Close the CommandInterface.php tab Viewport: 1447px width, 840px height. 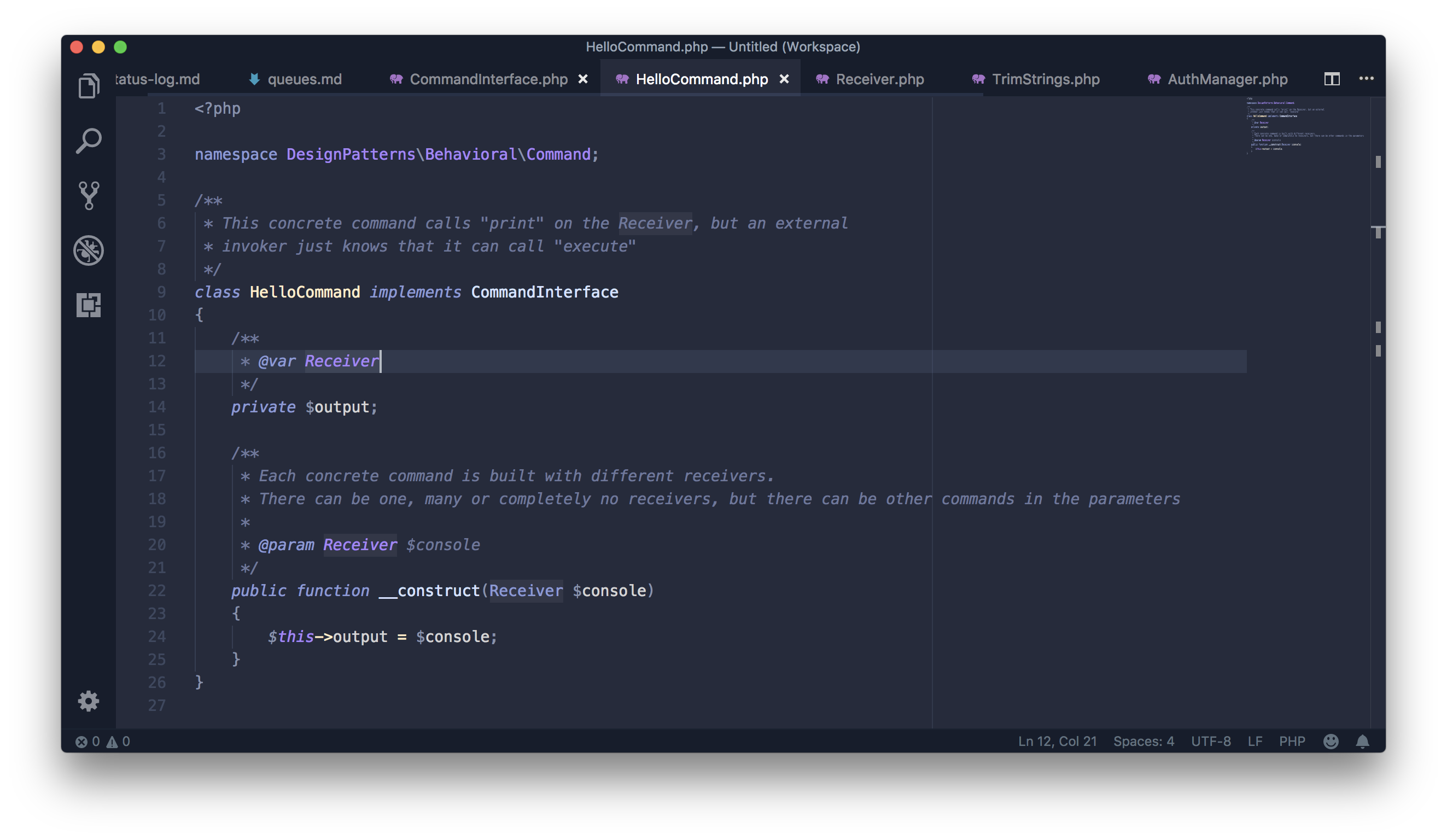coord(583,79)
